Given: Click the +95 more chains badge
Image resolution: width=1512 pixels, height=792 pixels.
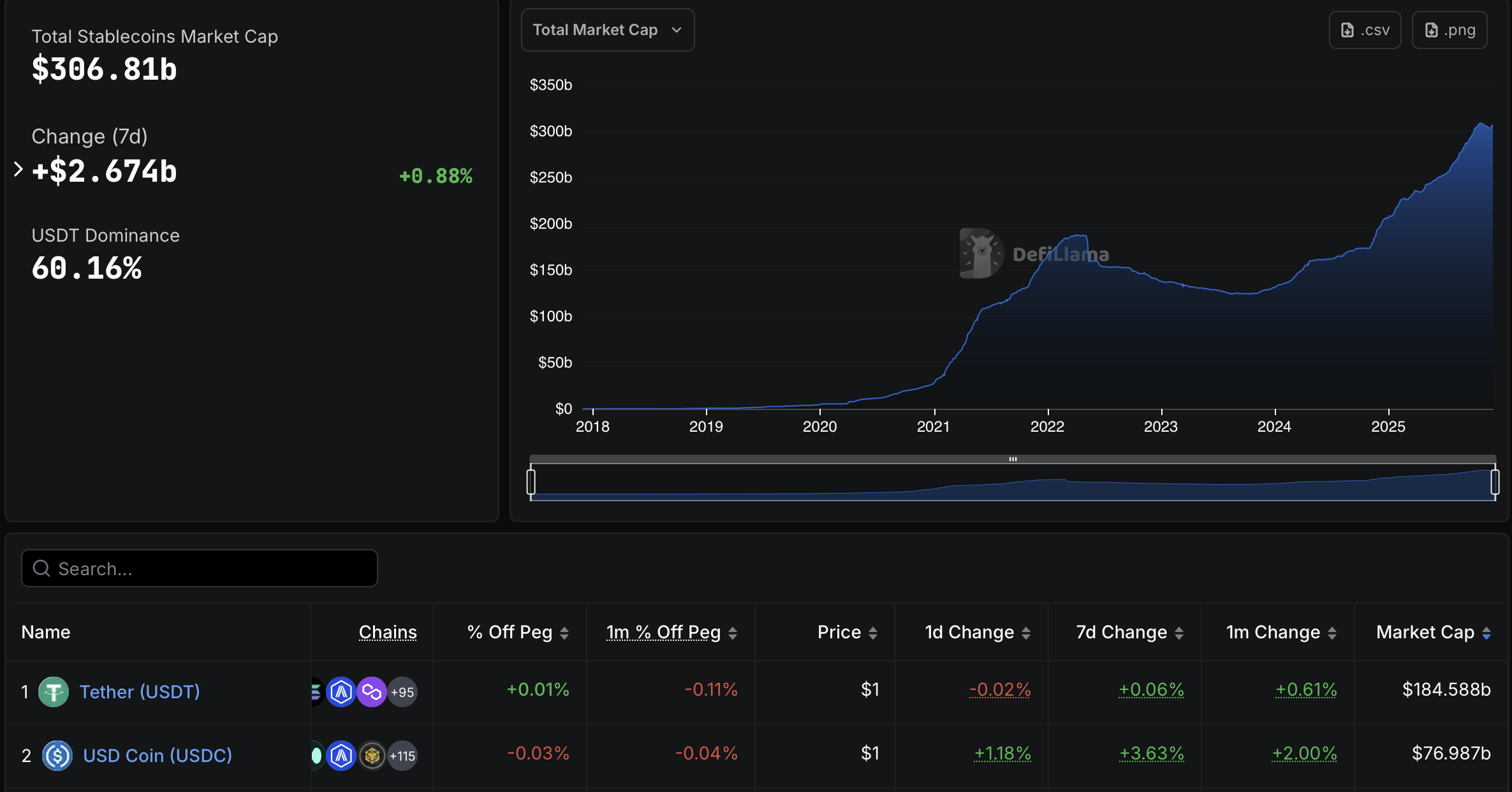Looking at the screenshot, I should point(402,692).
